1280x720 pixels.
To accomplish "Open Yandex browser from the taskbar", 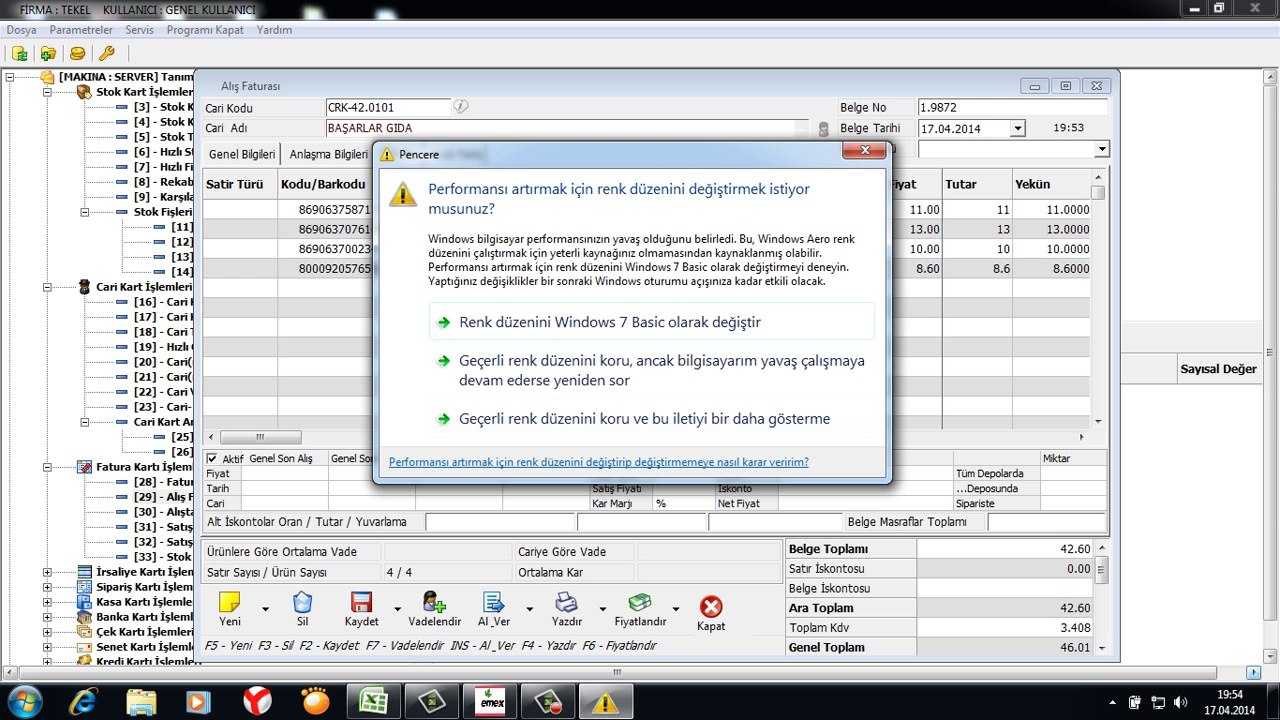I will (258, 701).
